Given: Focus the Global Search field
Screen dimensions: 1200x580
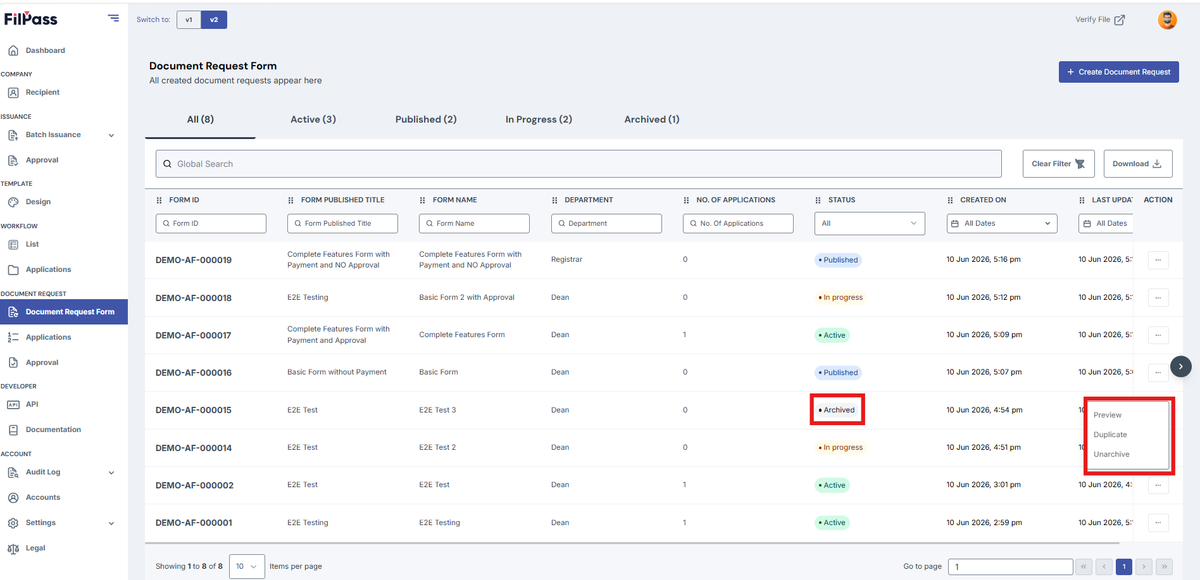Looking at the screenshot, I should (x=578, y=164).
